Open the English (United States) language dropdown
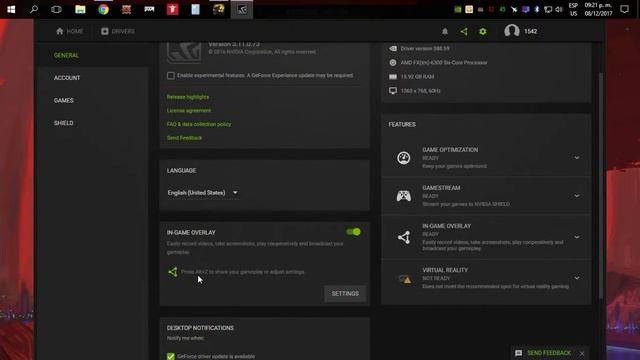The height and width of the screenshot is (360, 640). [x=202, y=193]
